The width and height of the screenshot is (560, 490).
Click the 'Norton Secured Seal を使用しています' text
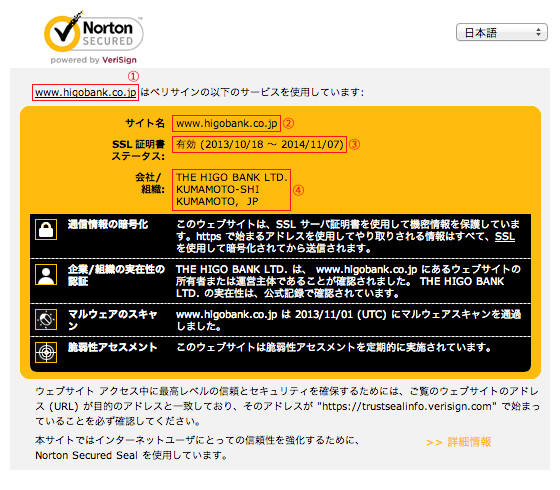pyautogui.click(x=131, y=455)
